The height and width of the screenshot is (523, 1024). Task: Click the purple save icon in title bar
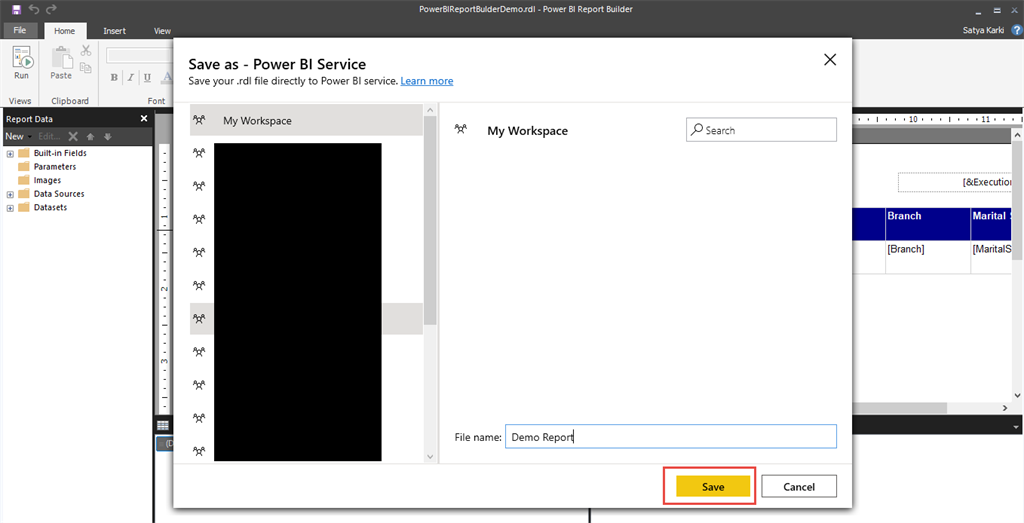click(x=16, y=9)
